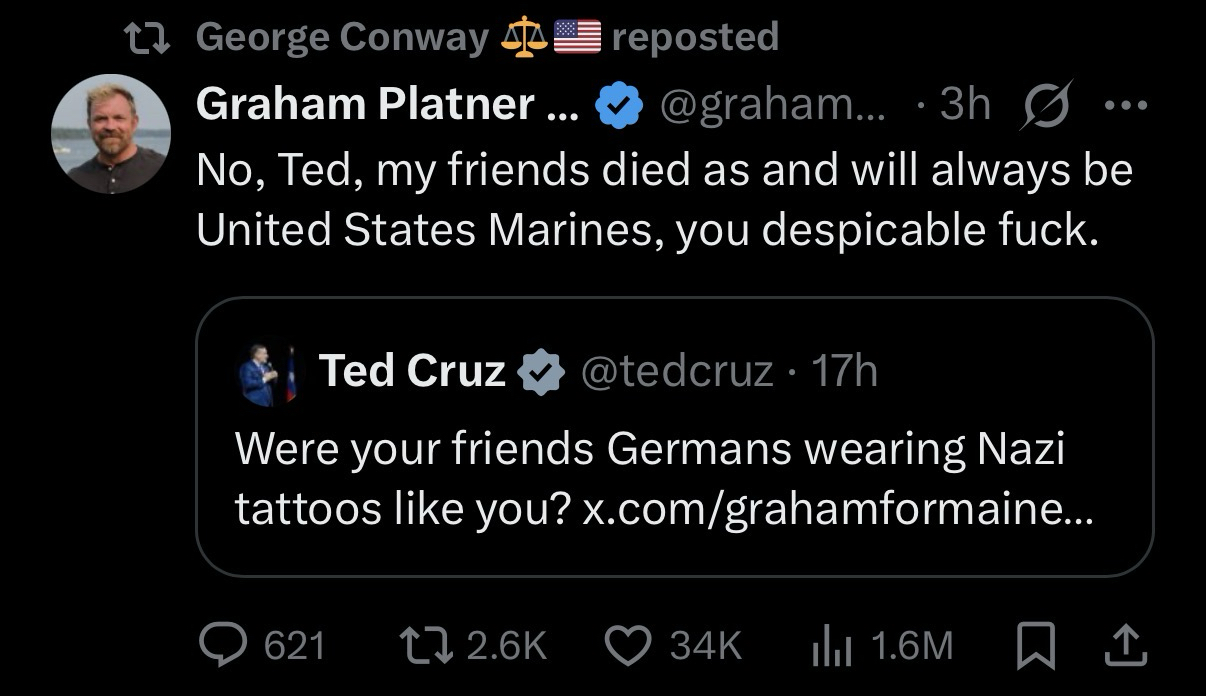Like the post with heart icon

click(x=628, y=645)
